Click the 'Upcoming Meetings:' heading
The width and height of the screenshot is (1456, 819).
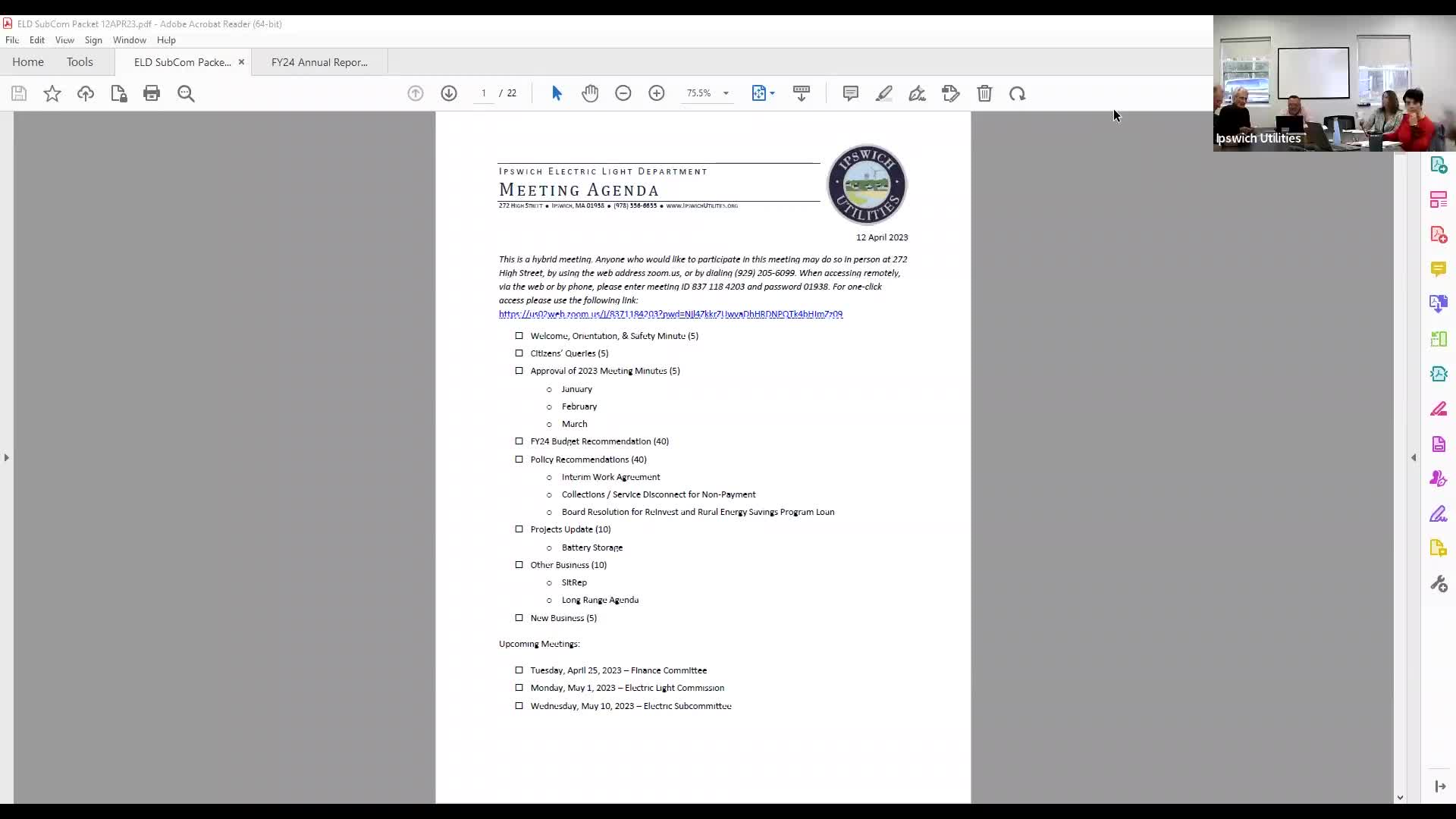(539, 644)
